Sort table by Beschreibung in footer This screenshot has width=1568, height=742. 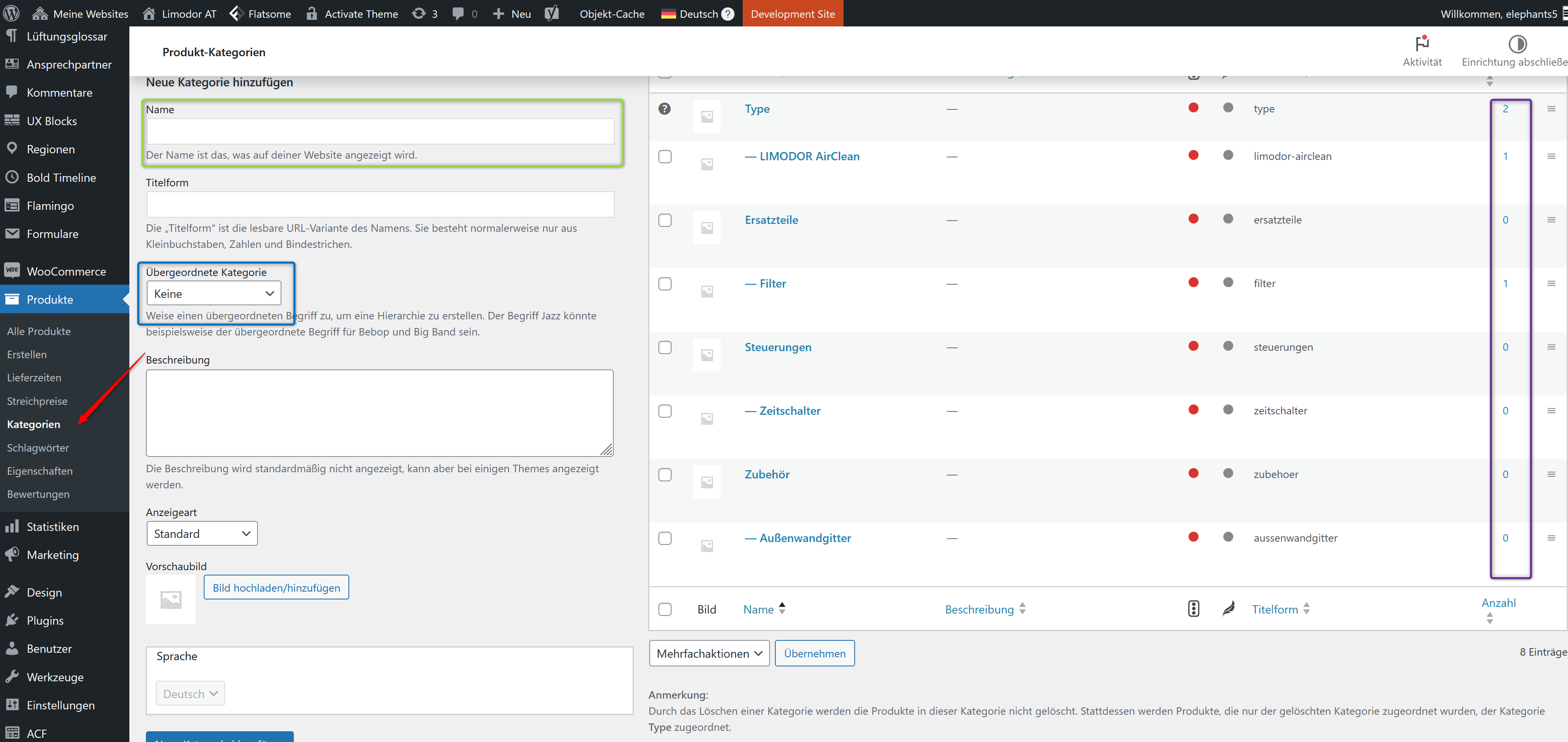(x=986, y=609)
